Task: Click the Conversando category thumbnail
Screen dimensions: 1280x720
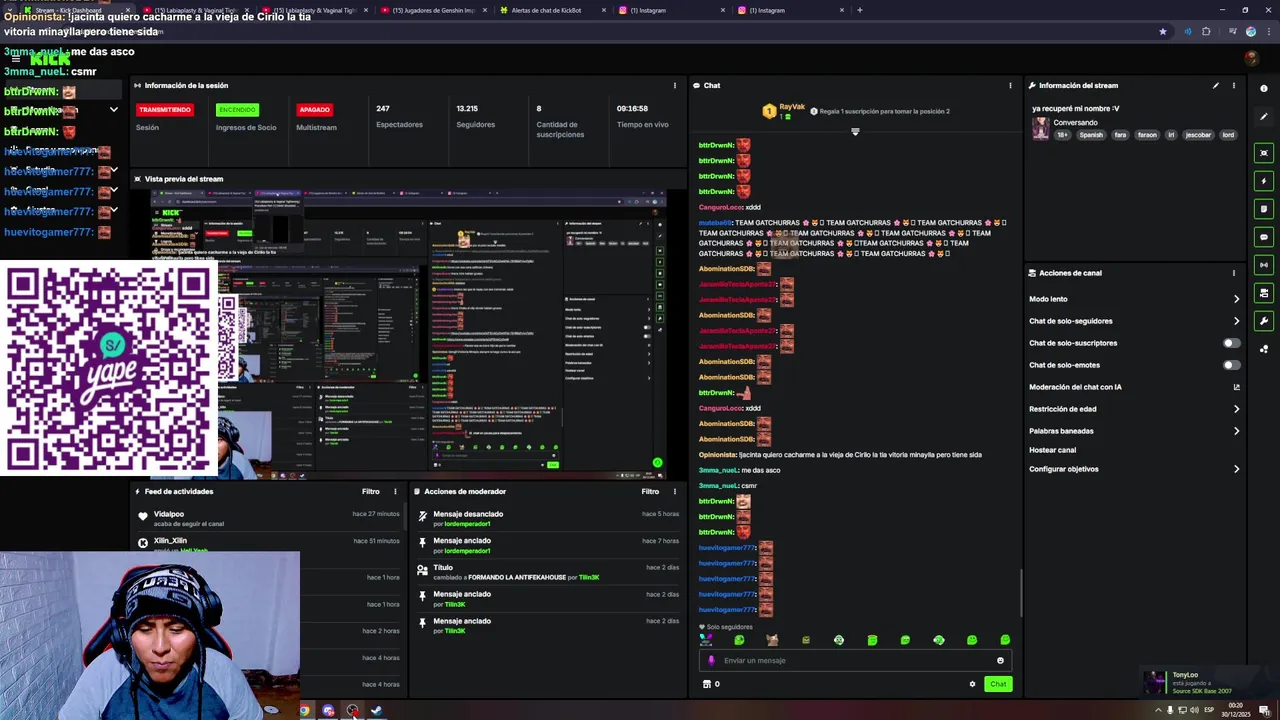Action: coord(1041,128)
